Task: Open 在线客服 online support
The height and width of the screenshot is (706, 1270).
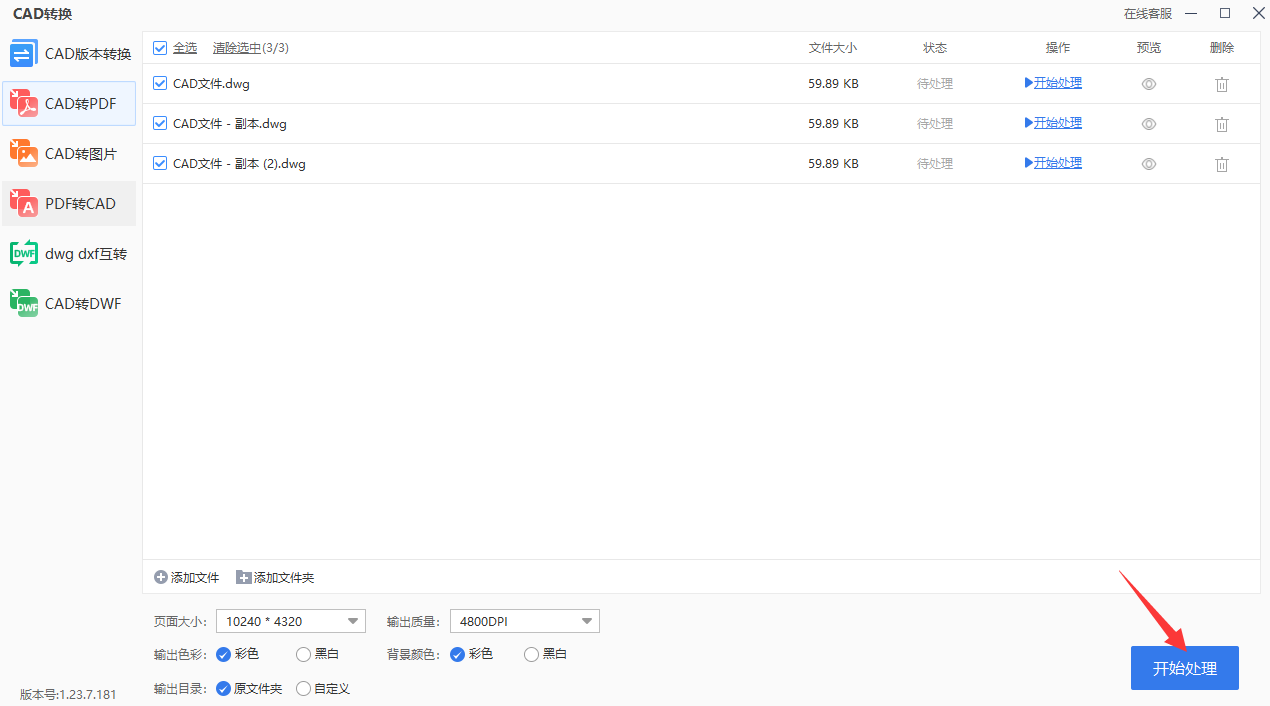Action: 1147,14
